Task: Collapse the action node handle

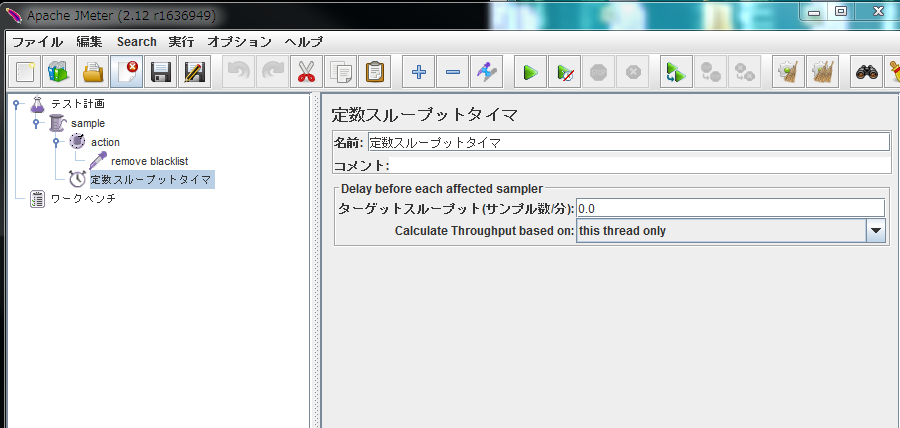Action: click(56, 142)
